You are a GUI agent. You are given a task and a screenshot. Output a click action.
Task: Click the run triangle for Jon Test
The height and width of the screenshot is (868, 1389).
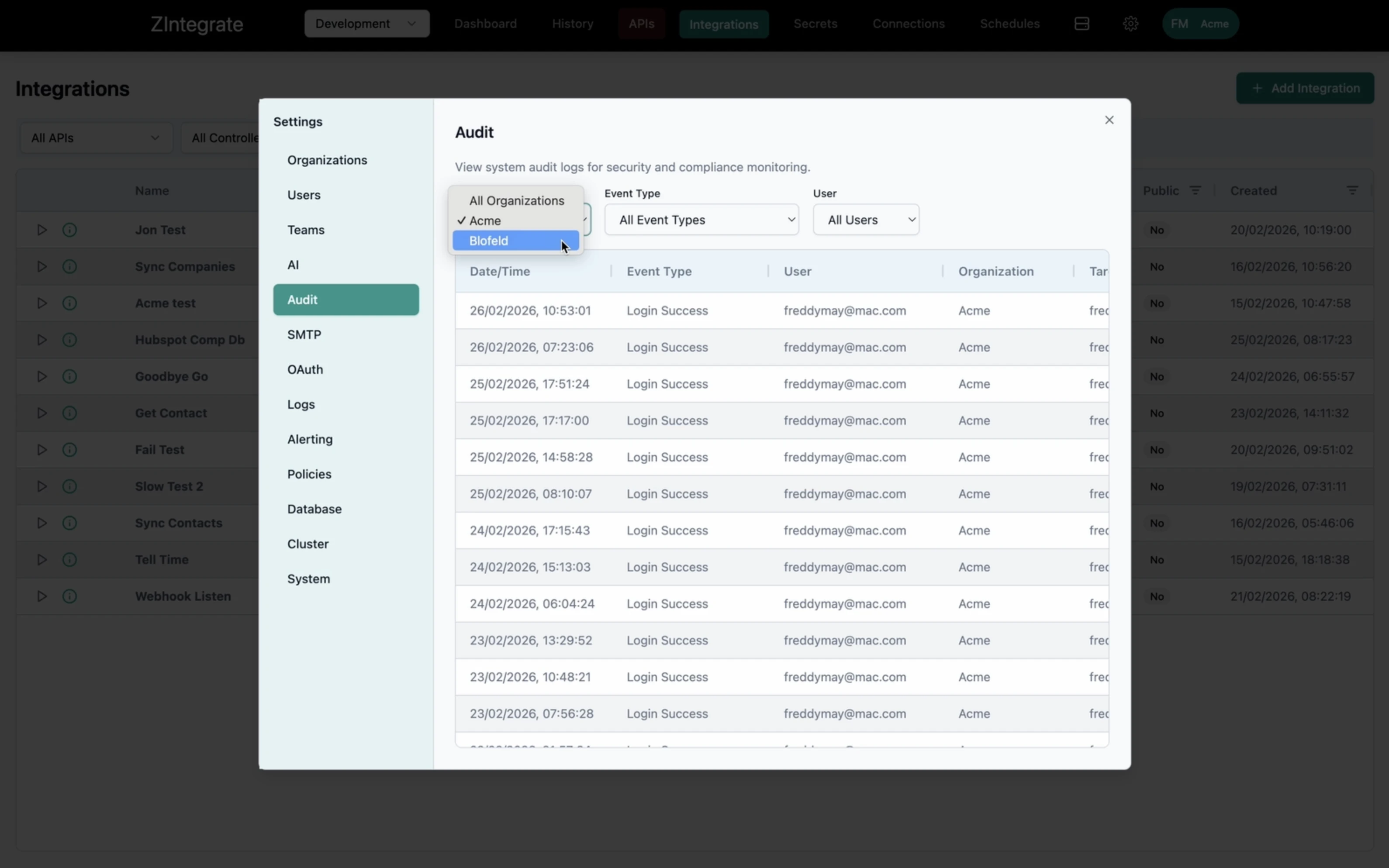tap(42, 230)
